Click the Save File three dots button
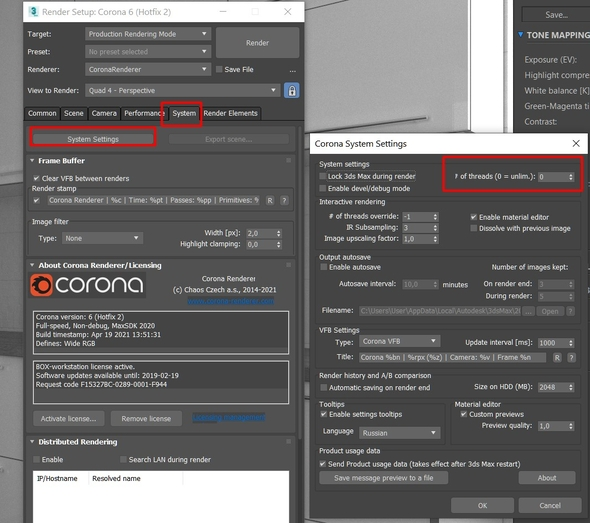 click(x=292, y=70)
